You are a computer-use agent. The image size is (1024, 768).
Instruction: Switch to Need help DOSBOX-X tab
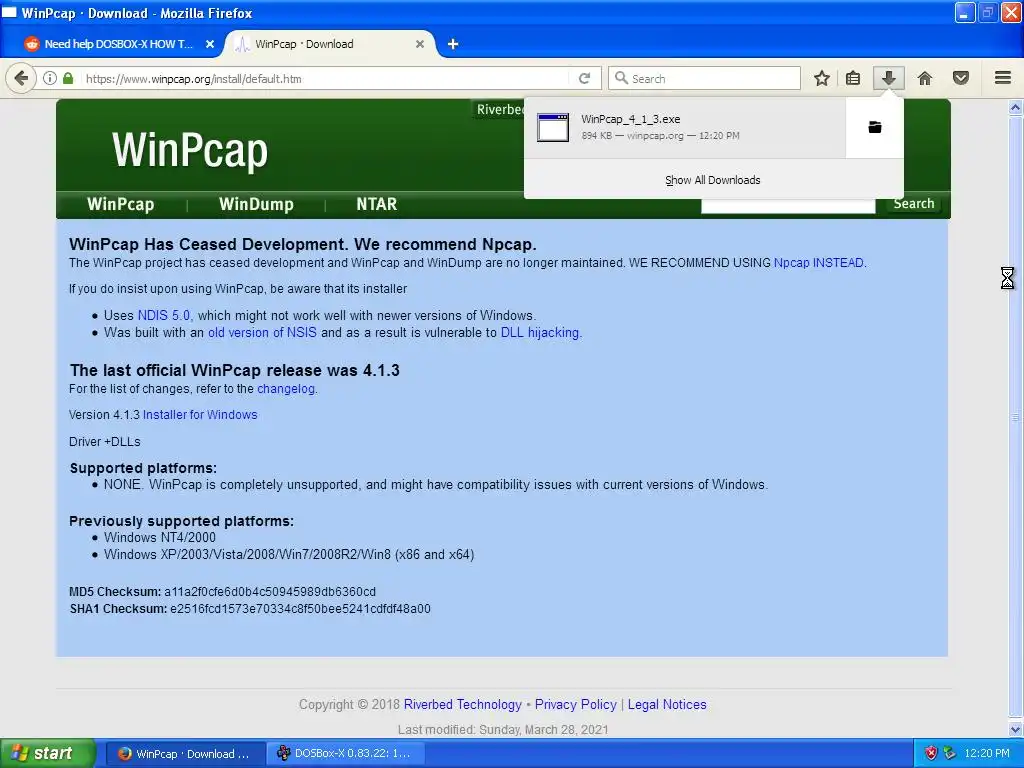(x=119, y=44)
